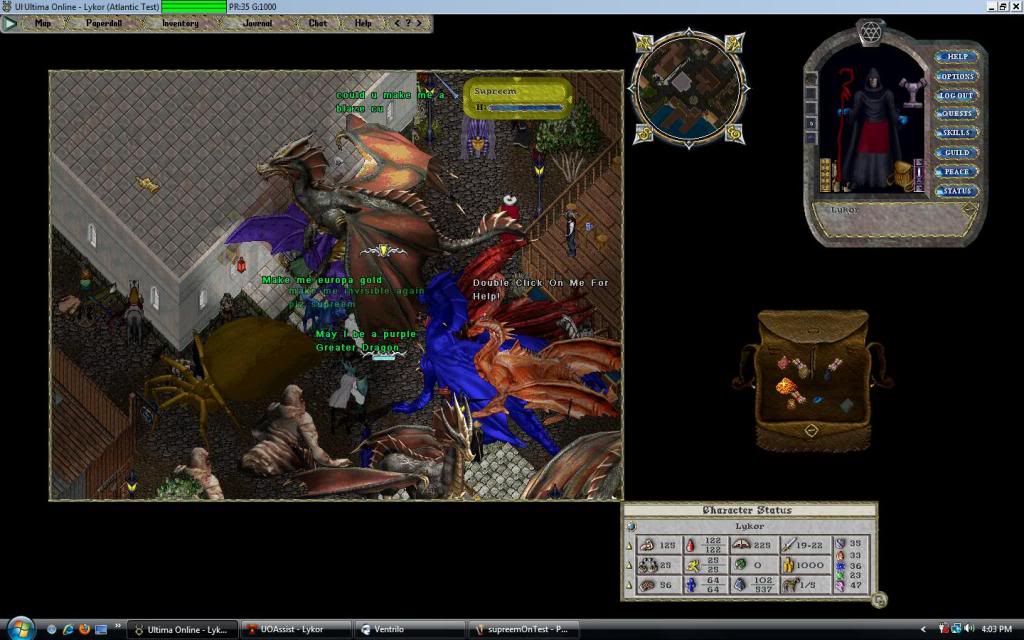Open the Inventory menu item
Image resolution: width=1024 pixels, height=640 pixels.
[x=180, y=24]
